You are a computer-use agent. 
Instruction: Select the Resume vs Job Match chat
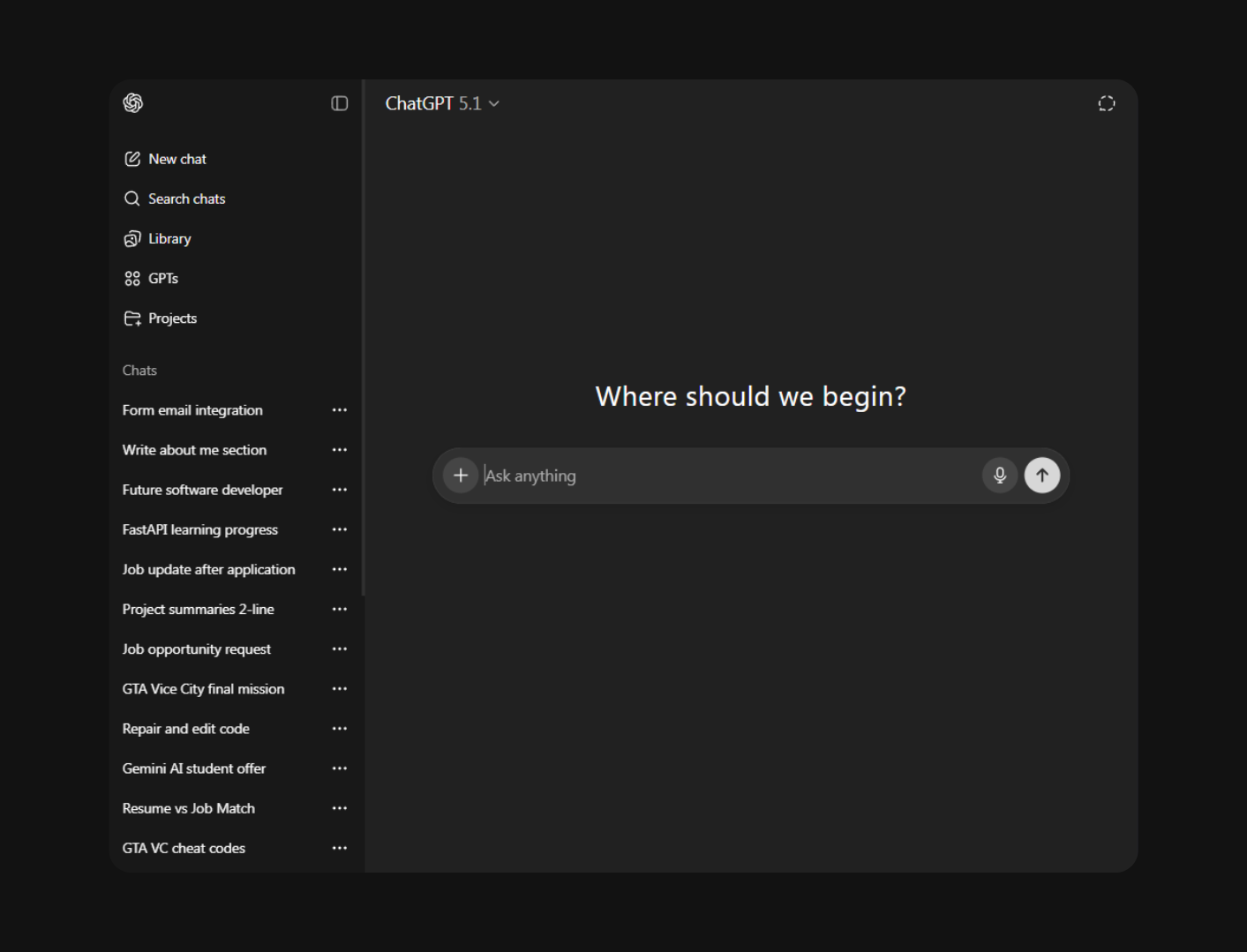(188, 808)
